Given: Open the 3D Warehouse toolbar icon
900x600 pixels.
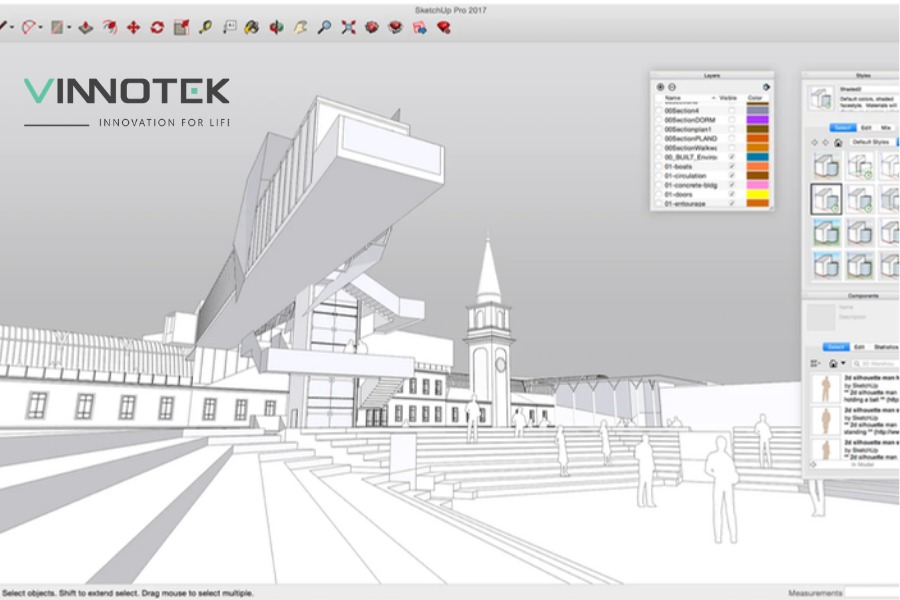Looking at the screenshot, I should click(372, 27).
